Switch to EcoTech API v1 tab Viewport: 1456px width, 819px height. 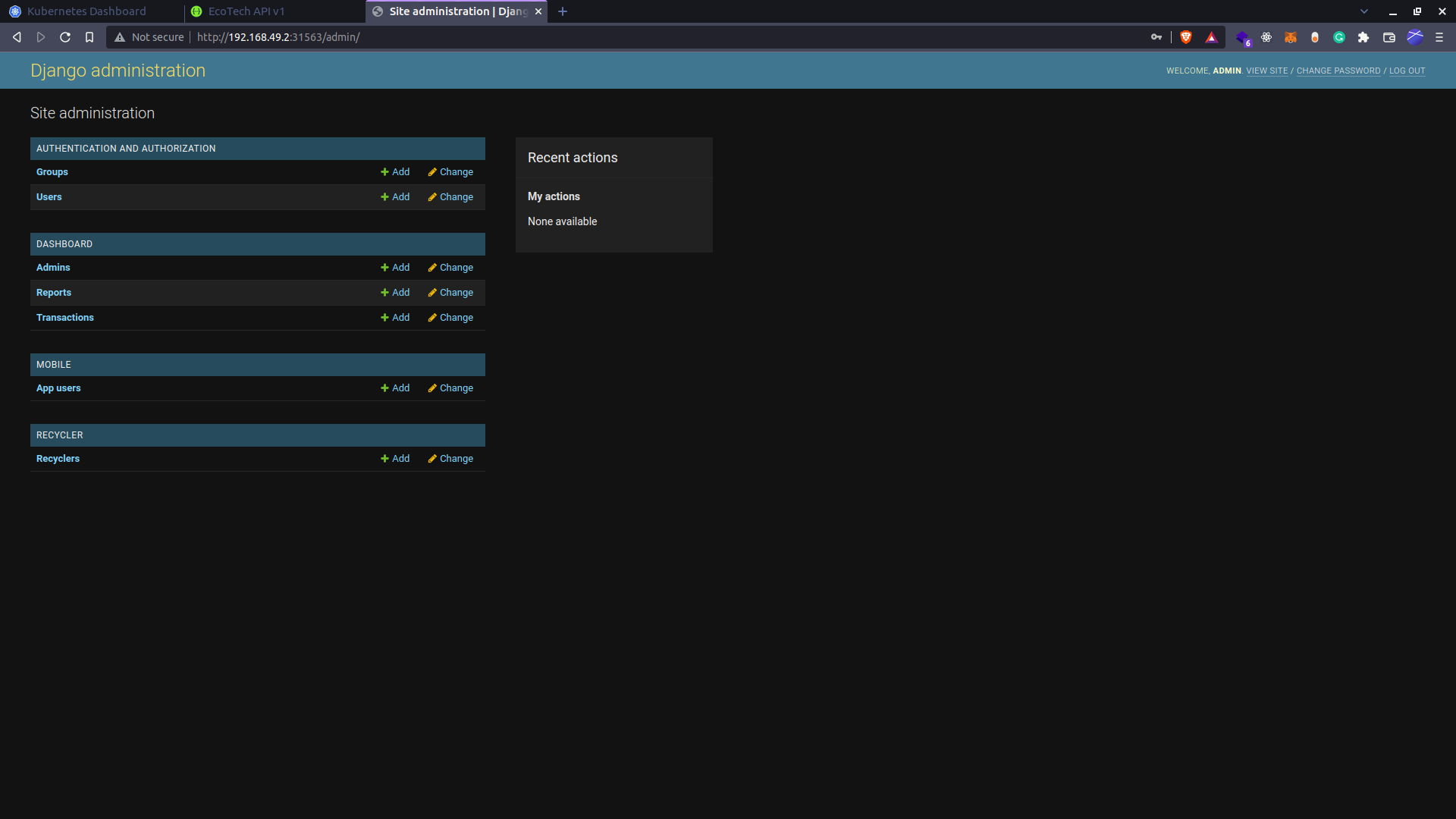point(246,11)
